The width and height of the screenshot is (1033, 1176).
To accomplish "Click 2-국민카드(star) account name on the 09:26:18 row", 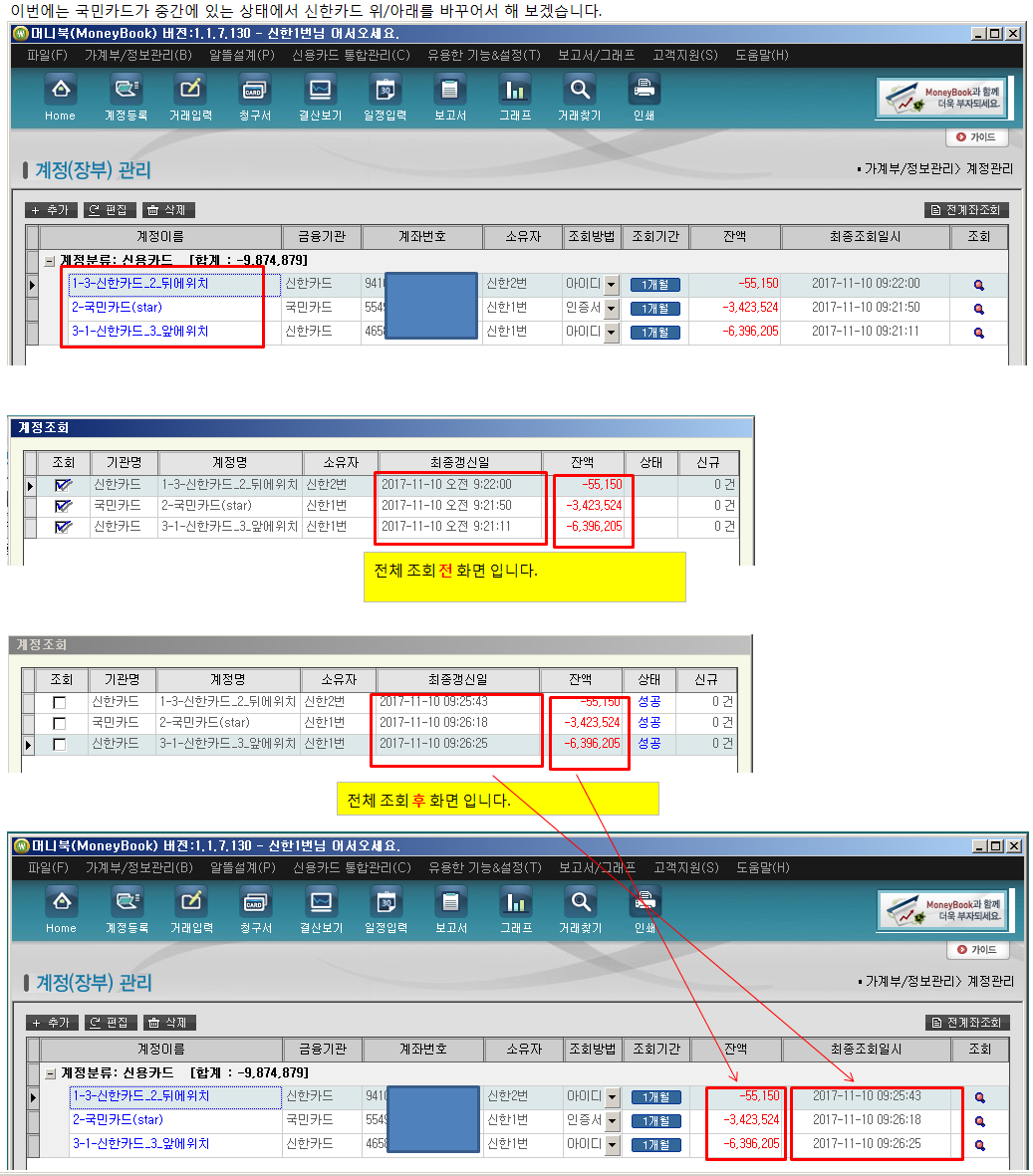I will 118,1120.
